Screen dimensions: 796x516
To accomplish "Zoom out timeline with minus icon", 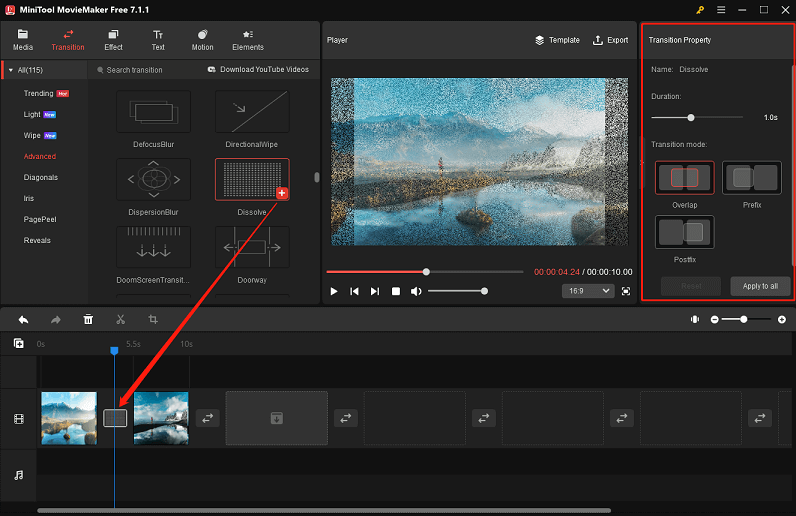I will pyautogui.click(x=715, y=319).
